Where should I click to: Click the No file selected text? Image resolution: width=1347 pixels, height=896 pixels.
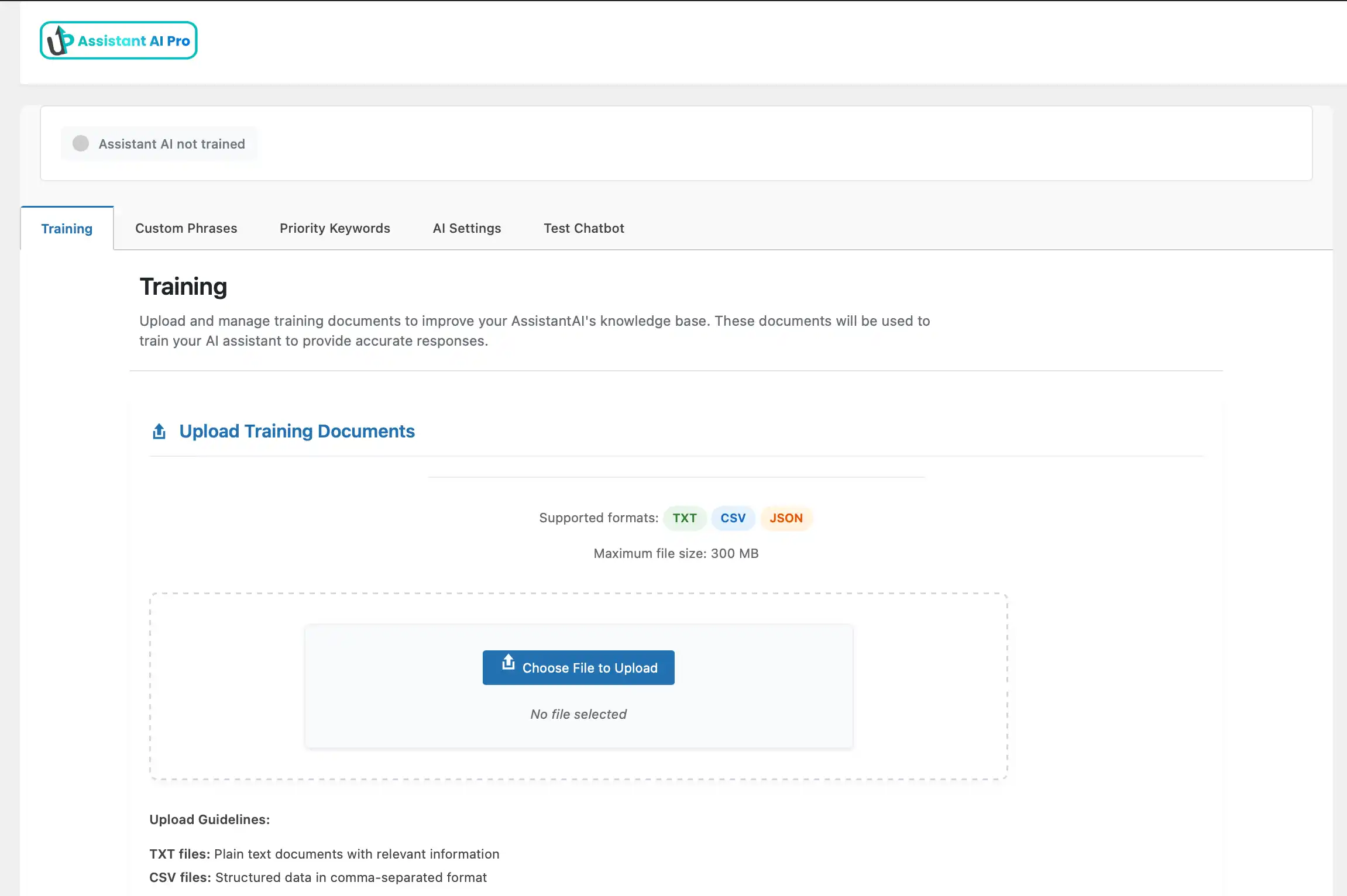[x=578, y=714]
